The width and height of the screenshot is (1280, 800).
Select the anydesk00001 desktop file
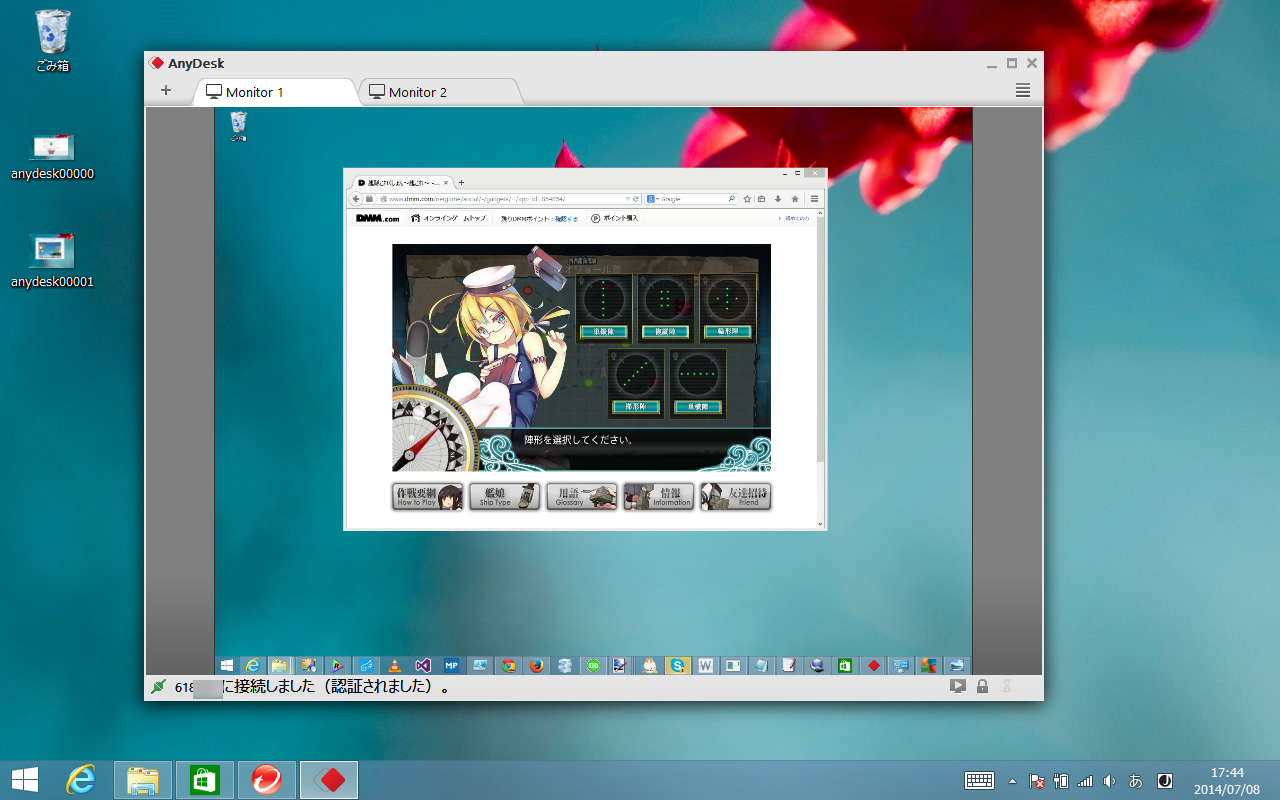(52, 262)
